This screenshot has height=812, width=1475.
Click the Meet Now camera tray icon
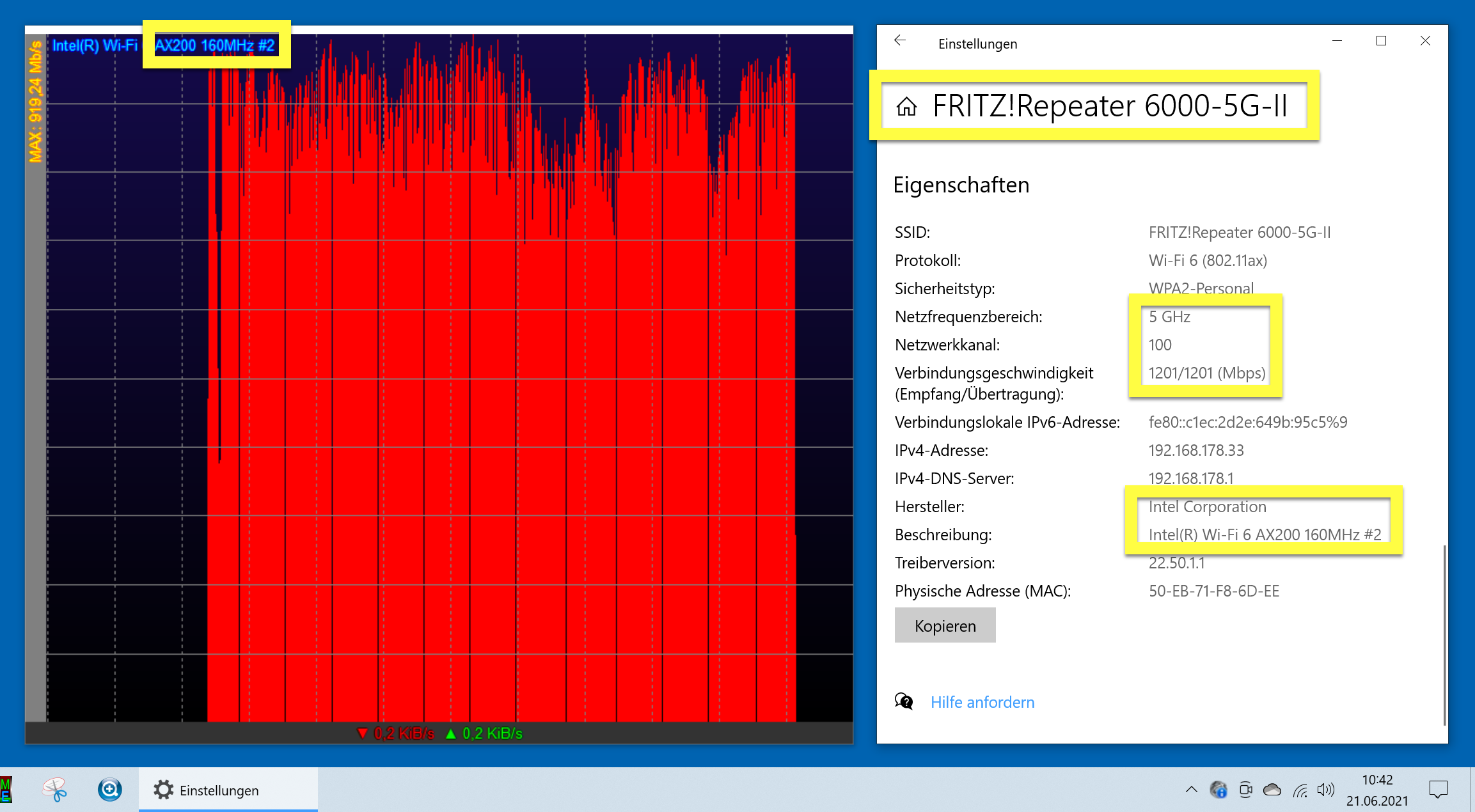coord(1245,790)
